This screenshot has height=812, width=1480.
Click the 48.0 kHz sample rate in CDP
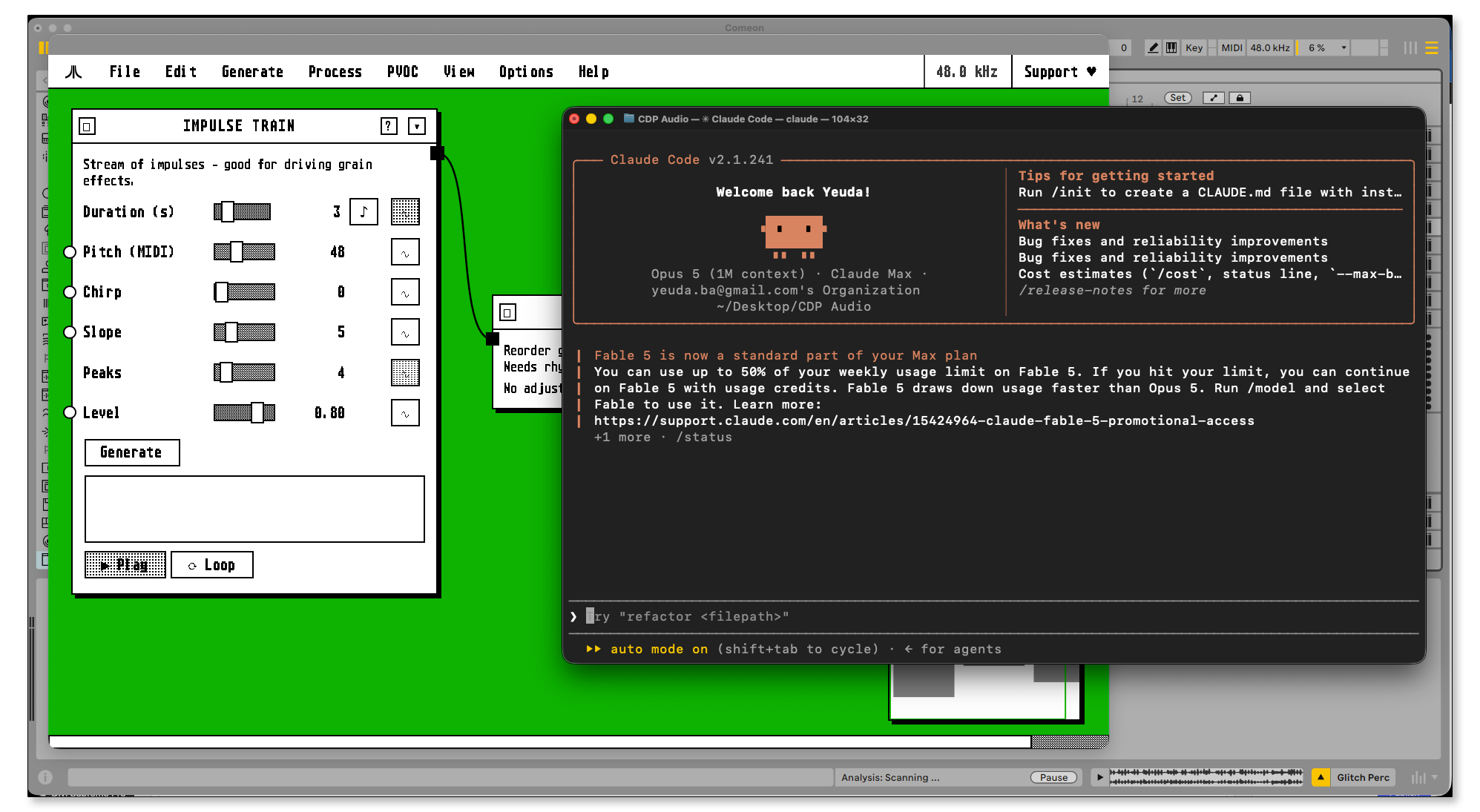(967, 72)
